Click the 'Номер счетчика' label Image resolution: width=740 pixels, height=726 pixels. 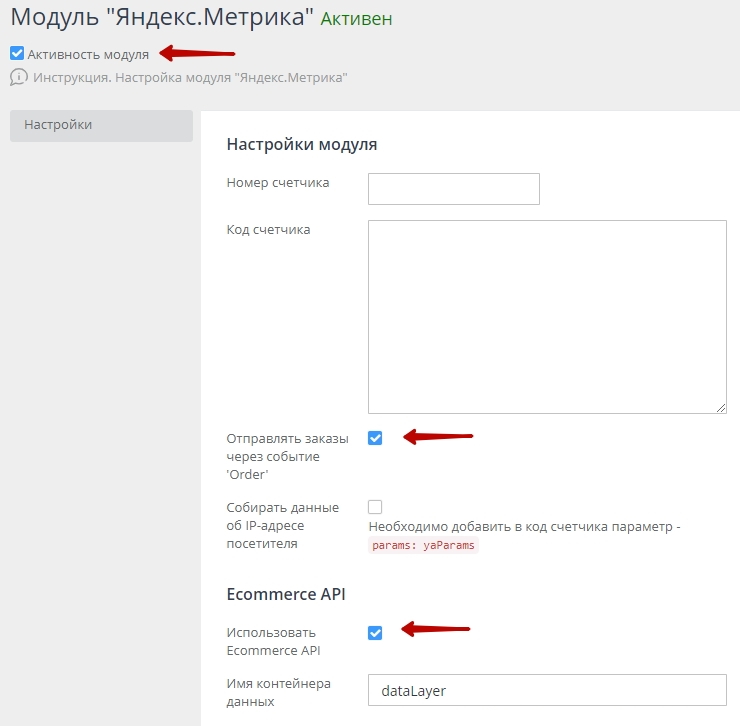[x=278, y=183]
